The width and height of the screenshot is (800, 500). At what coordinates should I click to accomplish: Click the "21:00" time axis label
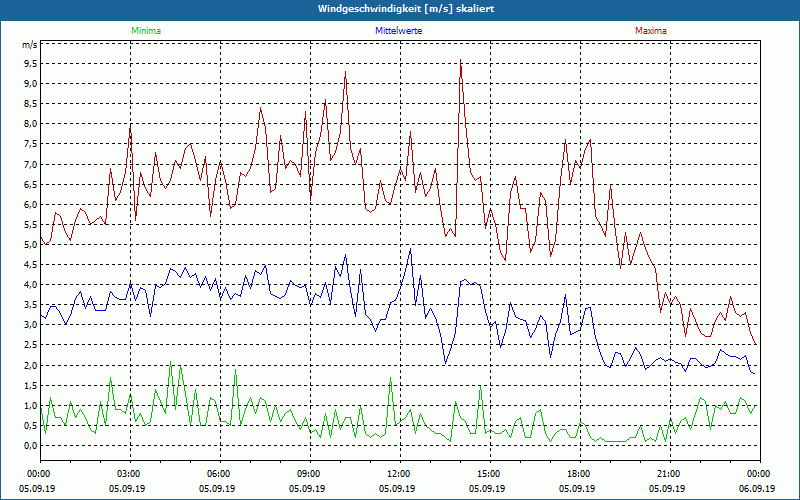[668, 474]
